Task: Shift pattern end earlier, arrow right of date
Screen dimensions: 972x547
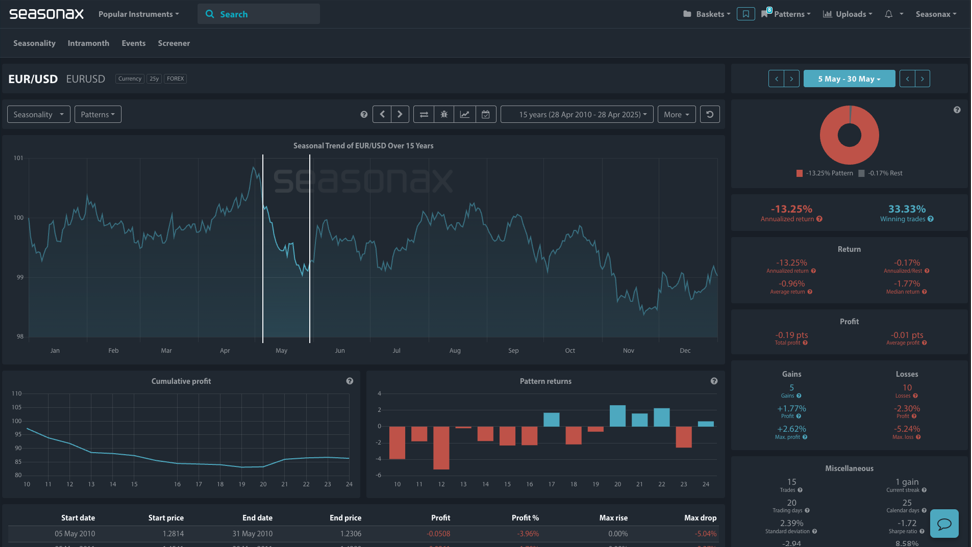Action: [907, 79]
